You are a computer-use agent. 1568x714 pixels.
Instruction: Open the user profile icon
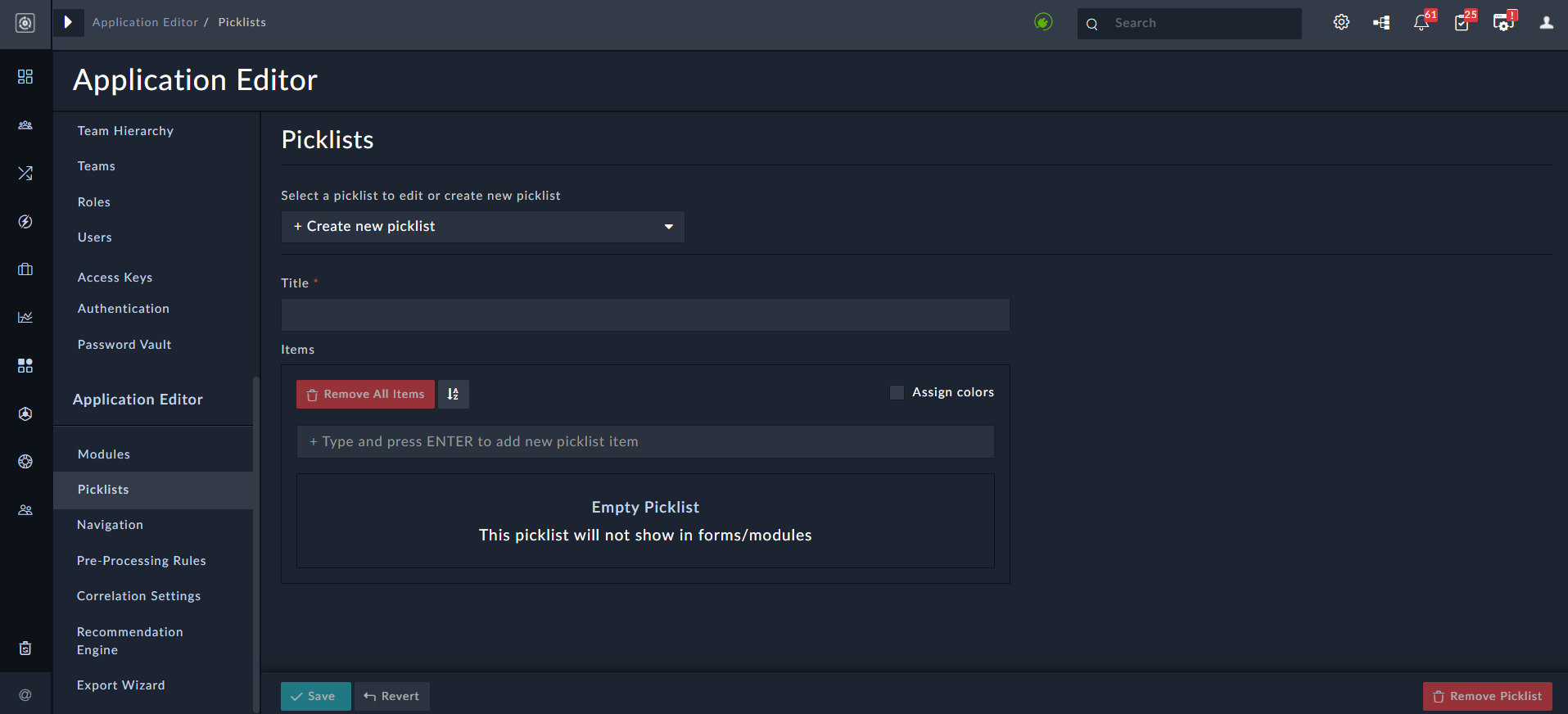click(1547, 23)
